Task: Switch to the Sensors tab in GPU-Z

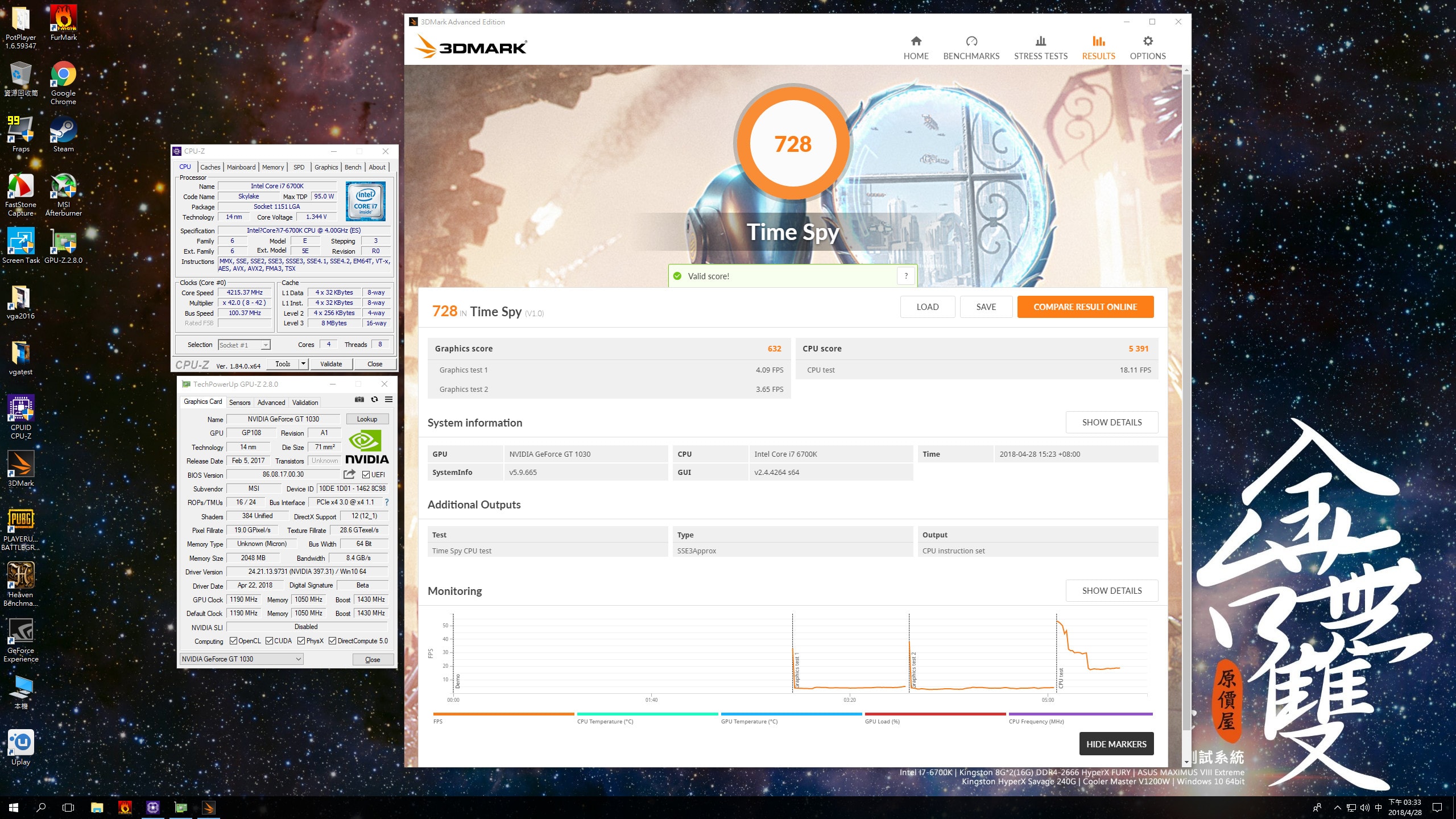Action: click(x=239, y=403)
